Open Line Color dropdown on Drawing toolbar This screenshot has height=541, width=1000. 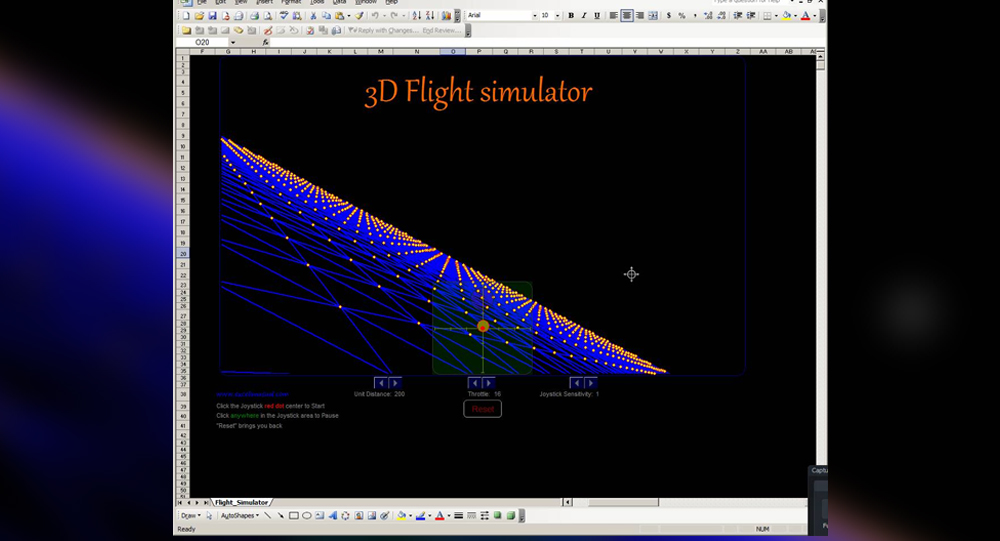tap(429, 515)
